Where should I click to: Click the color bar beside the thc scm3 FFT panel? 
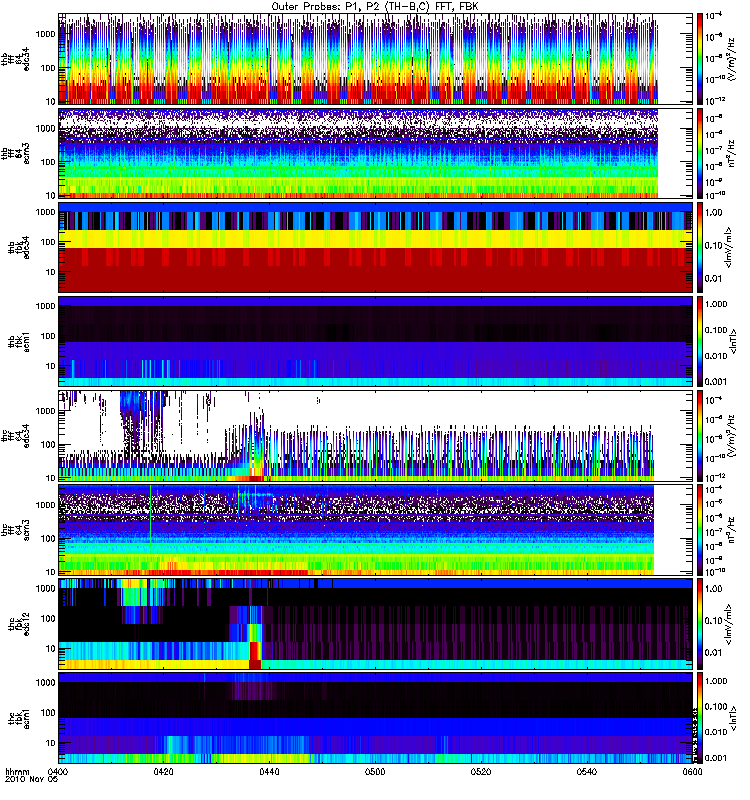(700, 530)
